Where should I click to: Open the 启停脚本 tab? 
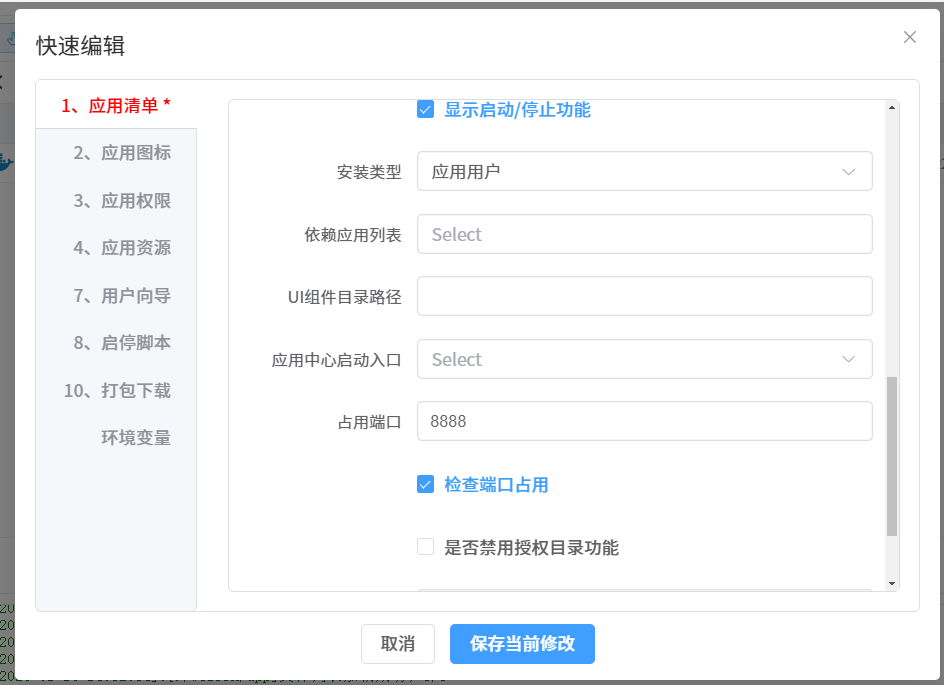[x=122, y=343]
